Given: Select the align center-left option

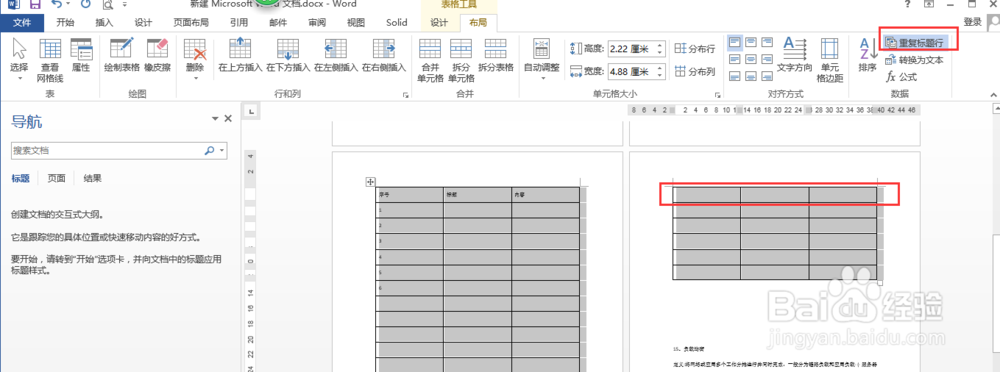Looking at the screenshot, I should coord(735,59).
